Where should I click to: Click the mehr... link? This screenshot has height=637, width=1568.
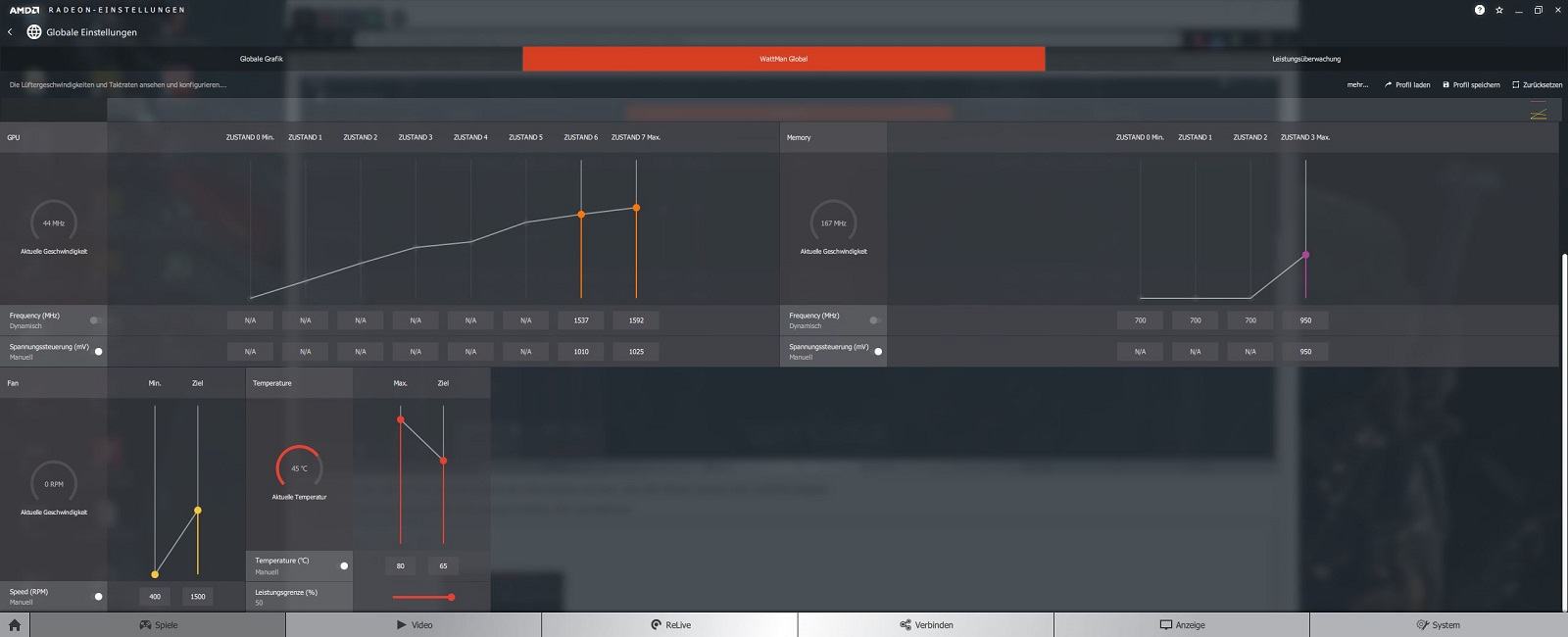pyautogui.click(x=1357, y=85)
